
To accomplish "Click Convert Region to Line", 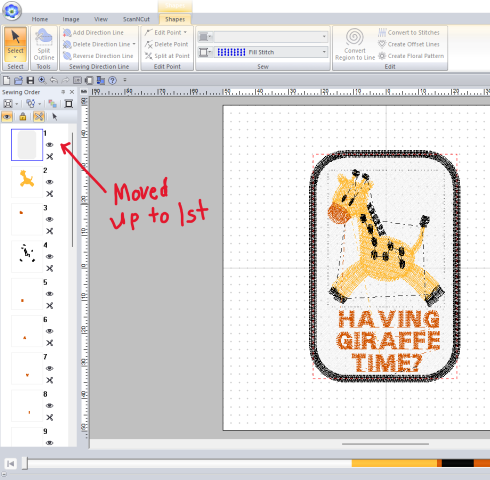I will click(355, 44).
